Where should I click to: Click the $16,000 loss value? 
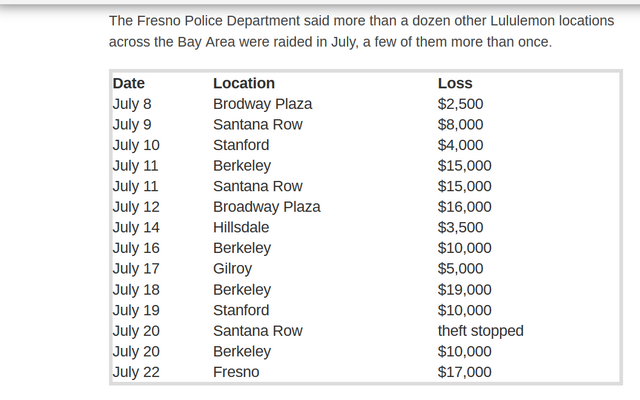[464, 207]
